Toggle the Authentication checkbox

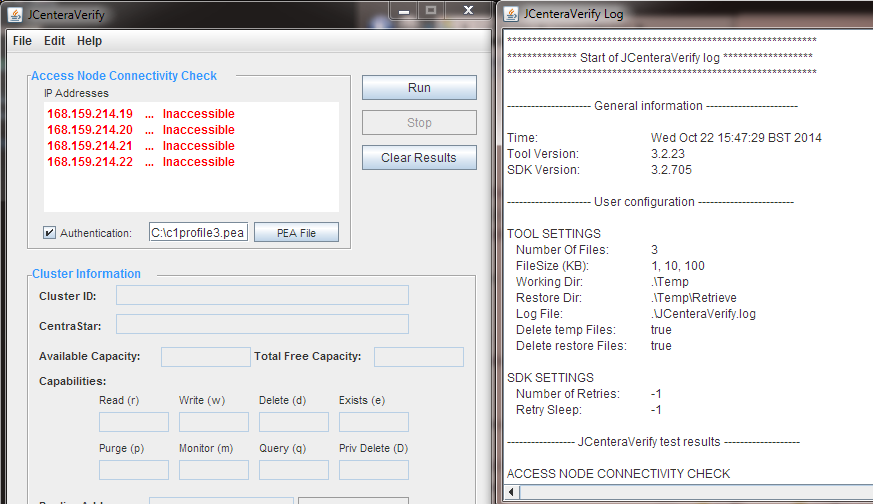50,233
